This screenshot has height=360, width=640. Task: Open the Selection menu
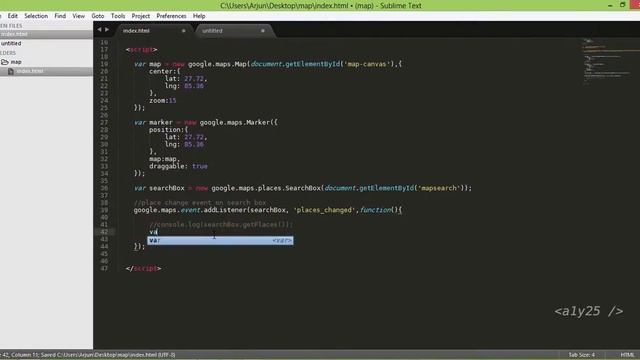click(x=36, y=16)
